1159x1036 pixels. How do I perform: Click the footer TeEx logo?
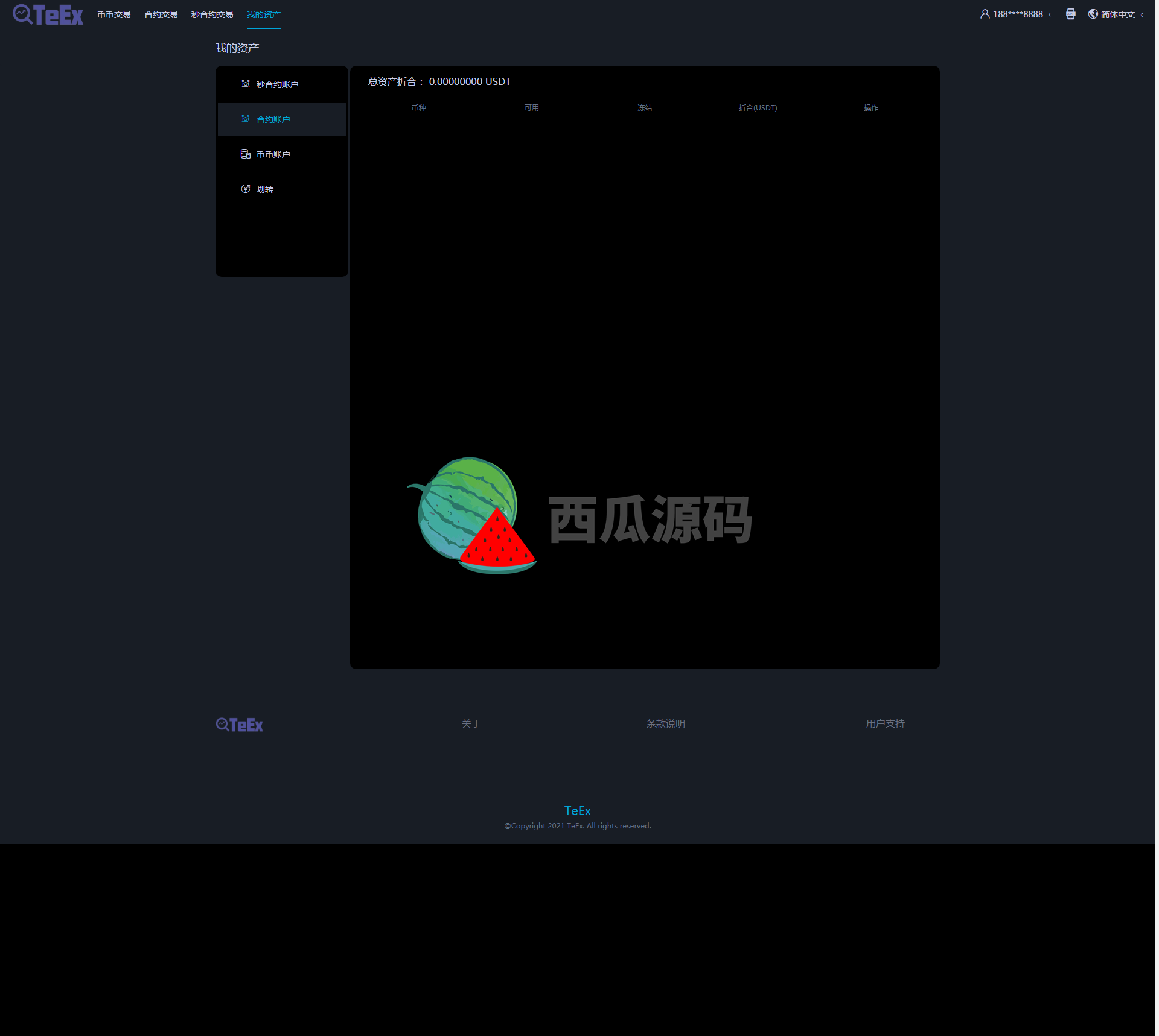pyautogui.click(x=240, y=725)
